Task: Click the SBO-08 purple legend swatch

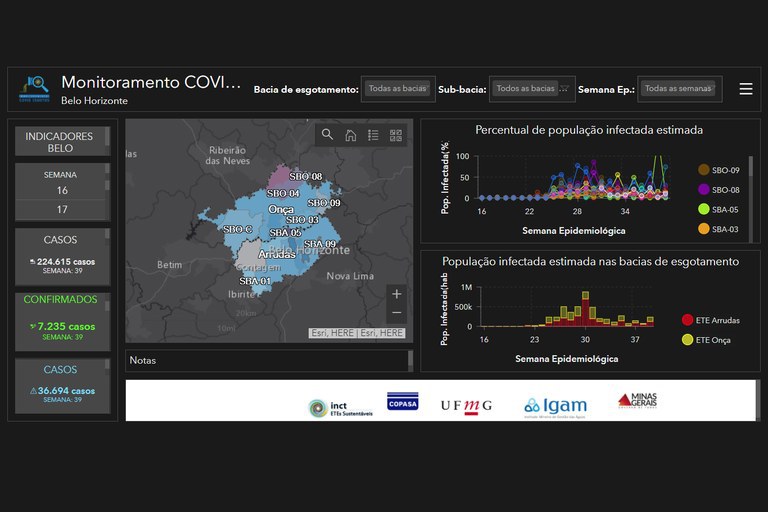Action: 704,190
